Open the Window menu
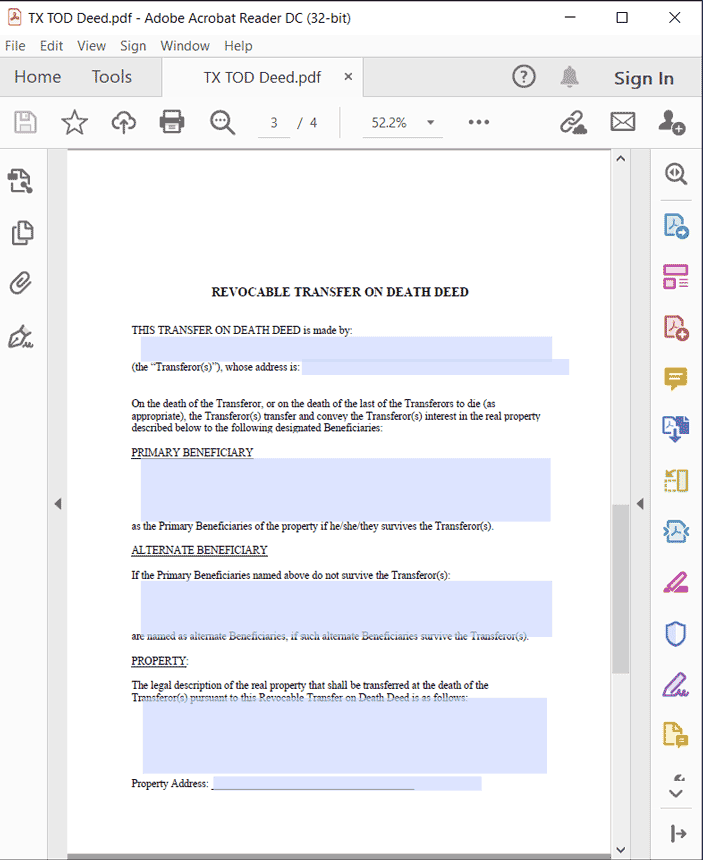The height and width of the screenshot is (860, 703). (185, 46)
